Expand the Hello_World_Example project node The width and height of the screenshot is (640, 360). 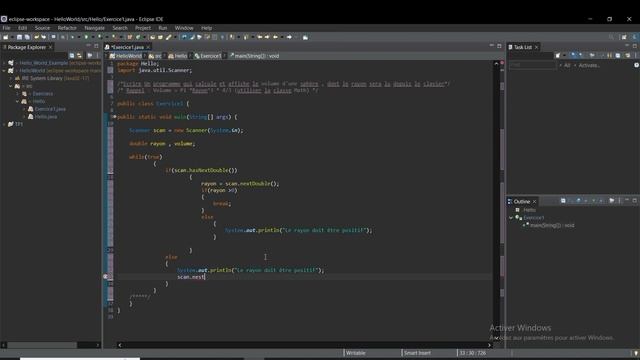click(x=4, y=63)
